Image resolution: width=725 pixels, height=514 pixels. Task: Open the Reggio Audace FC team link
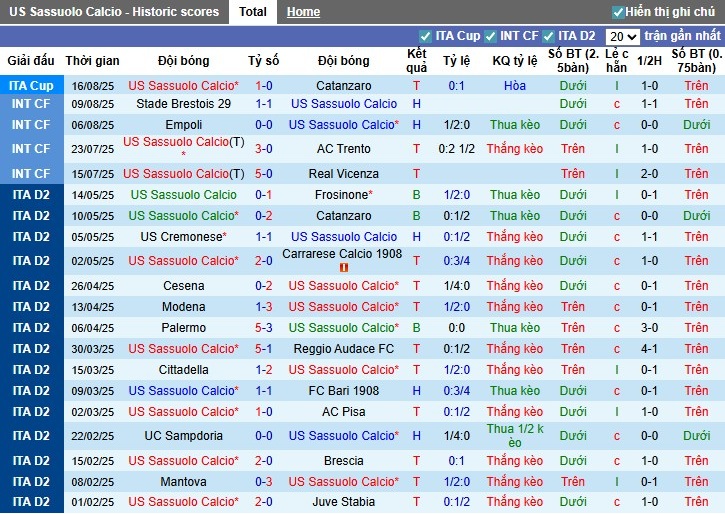click(344, 349)
